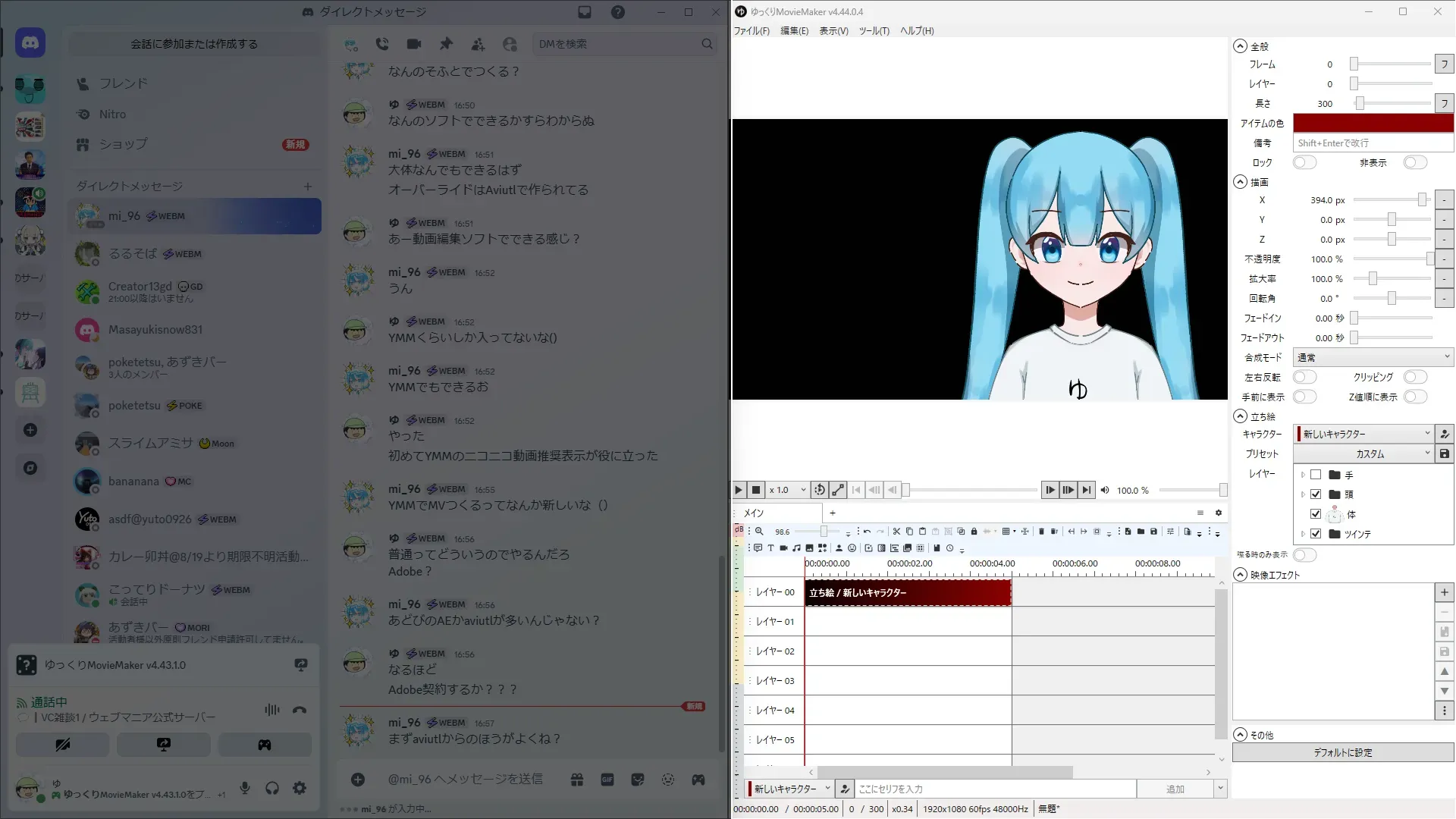
Task: Click the lock icon in timeline toolbar
Action: [974, 532]
